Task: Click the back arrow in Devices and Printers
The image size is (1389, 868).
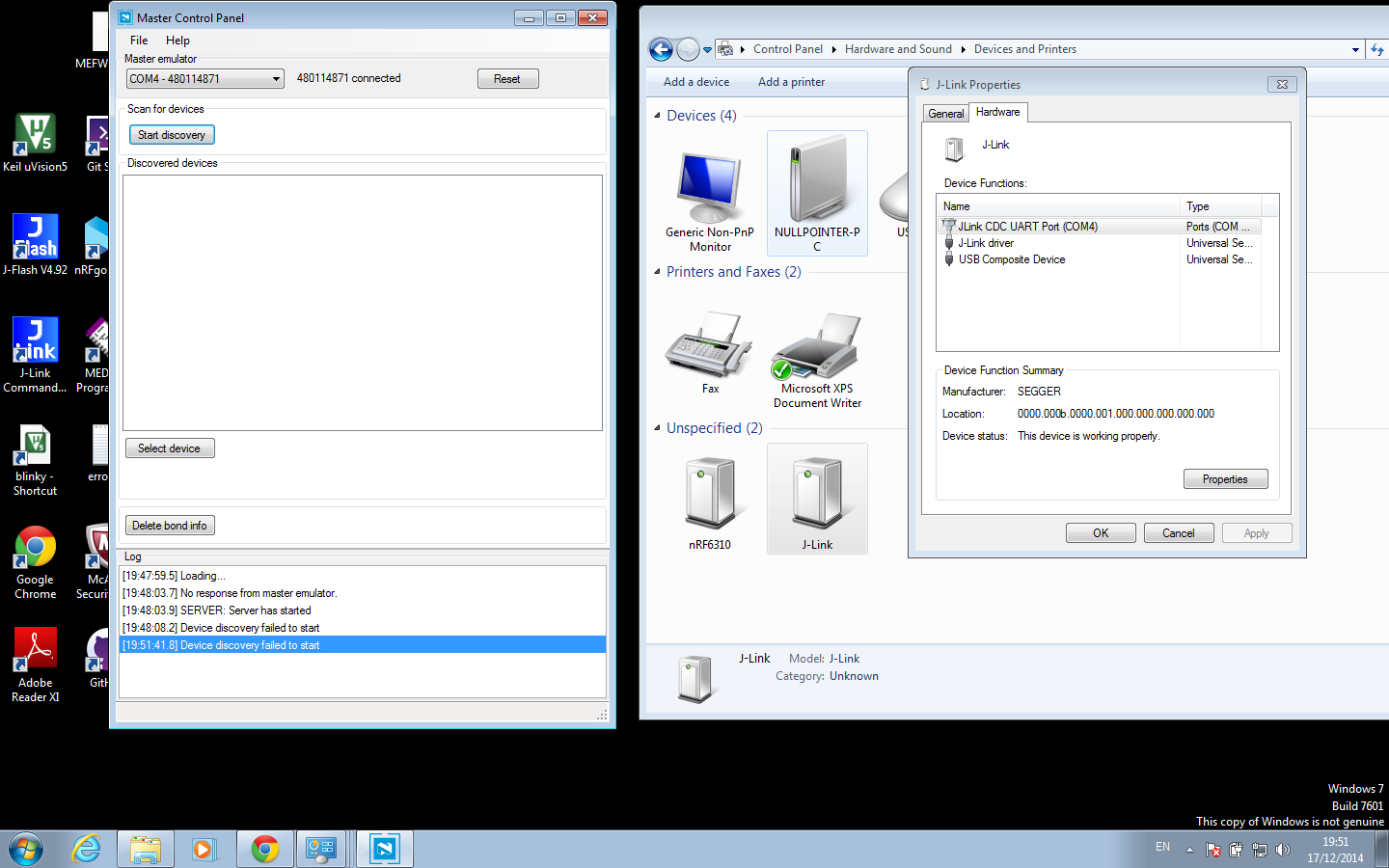Action: tap(661, 49)
